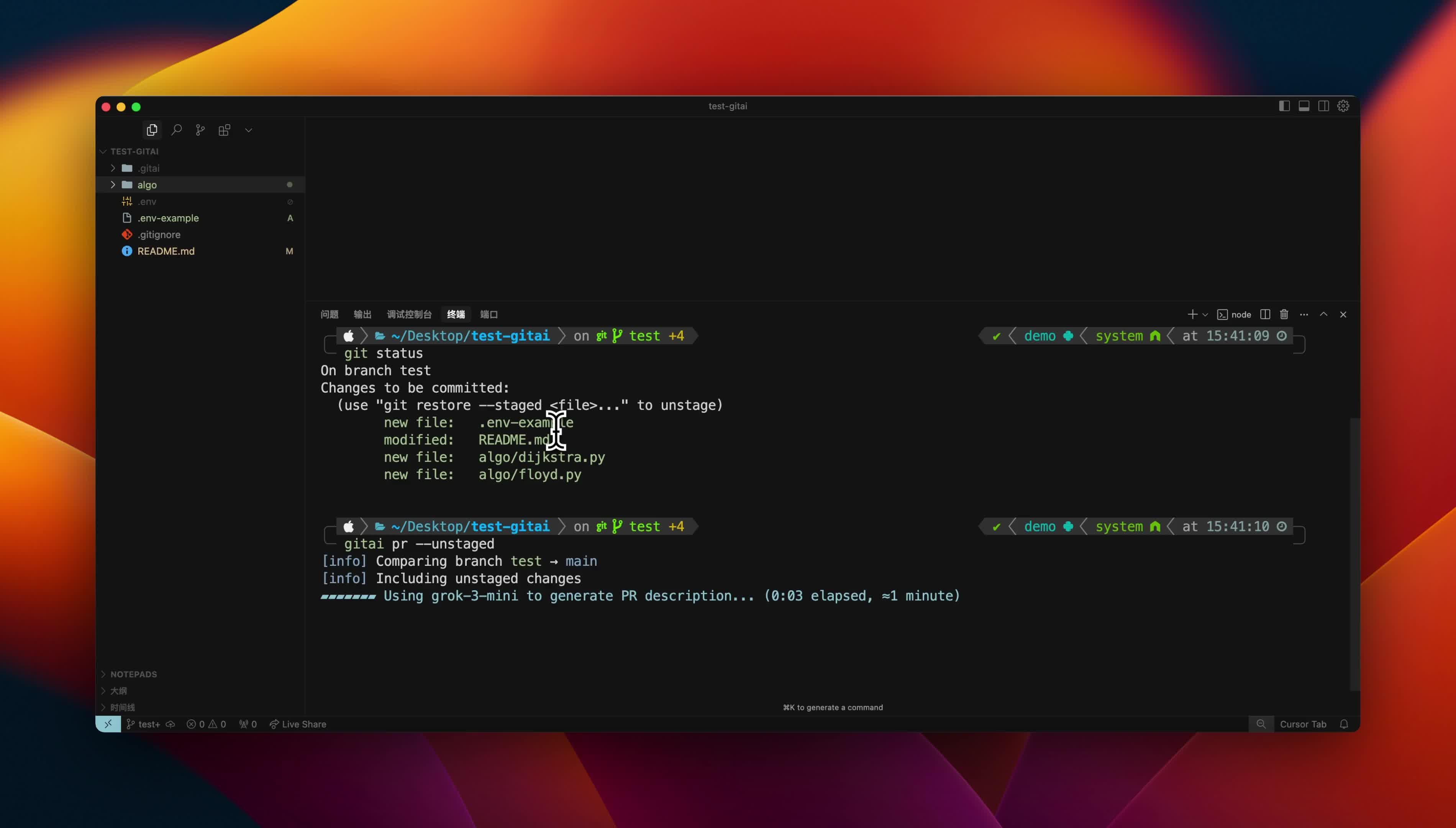This screenshot has height=828, width=1456.
Task: Click the notifications bell in status bar
Action: tap(1343, 724)
